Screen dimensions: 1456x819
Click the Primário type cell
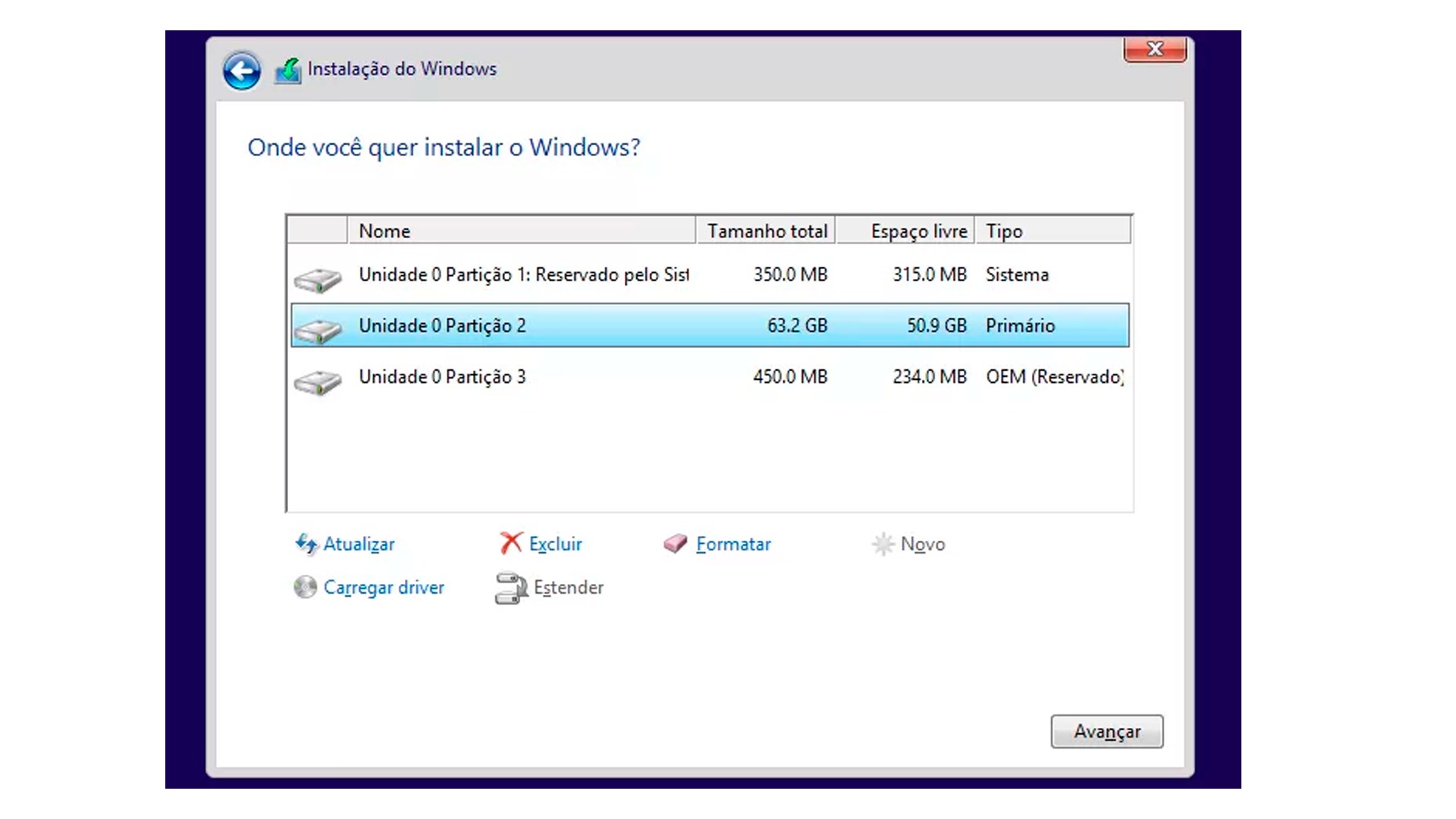point(1020,325)
